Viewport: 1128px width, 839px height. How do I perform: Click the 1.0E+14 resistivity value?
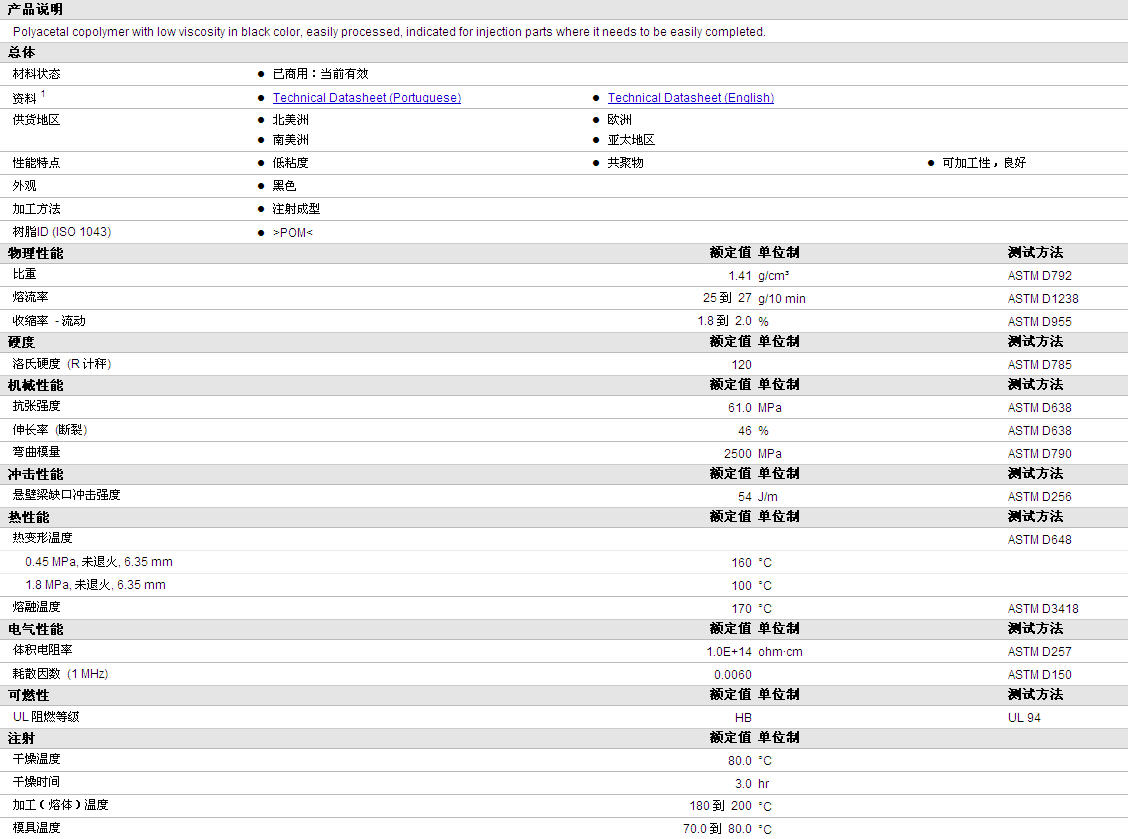729,652
